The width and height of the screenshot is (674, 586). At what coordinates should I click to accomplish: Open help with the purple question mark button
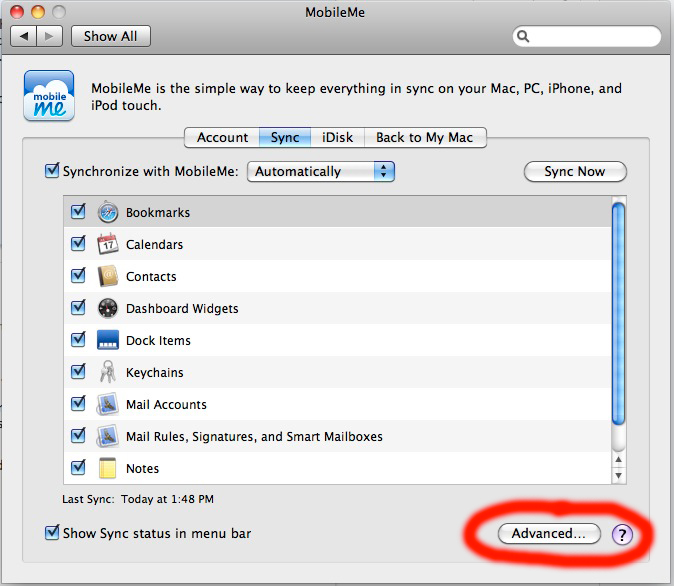pos(622,534)
